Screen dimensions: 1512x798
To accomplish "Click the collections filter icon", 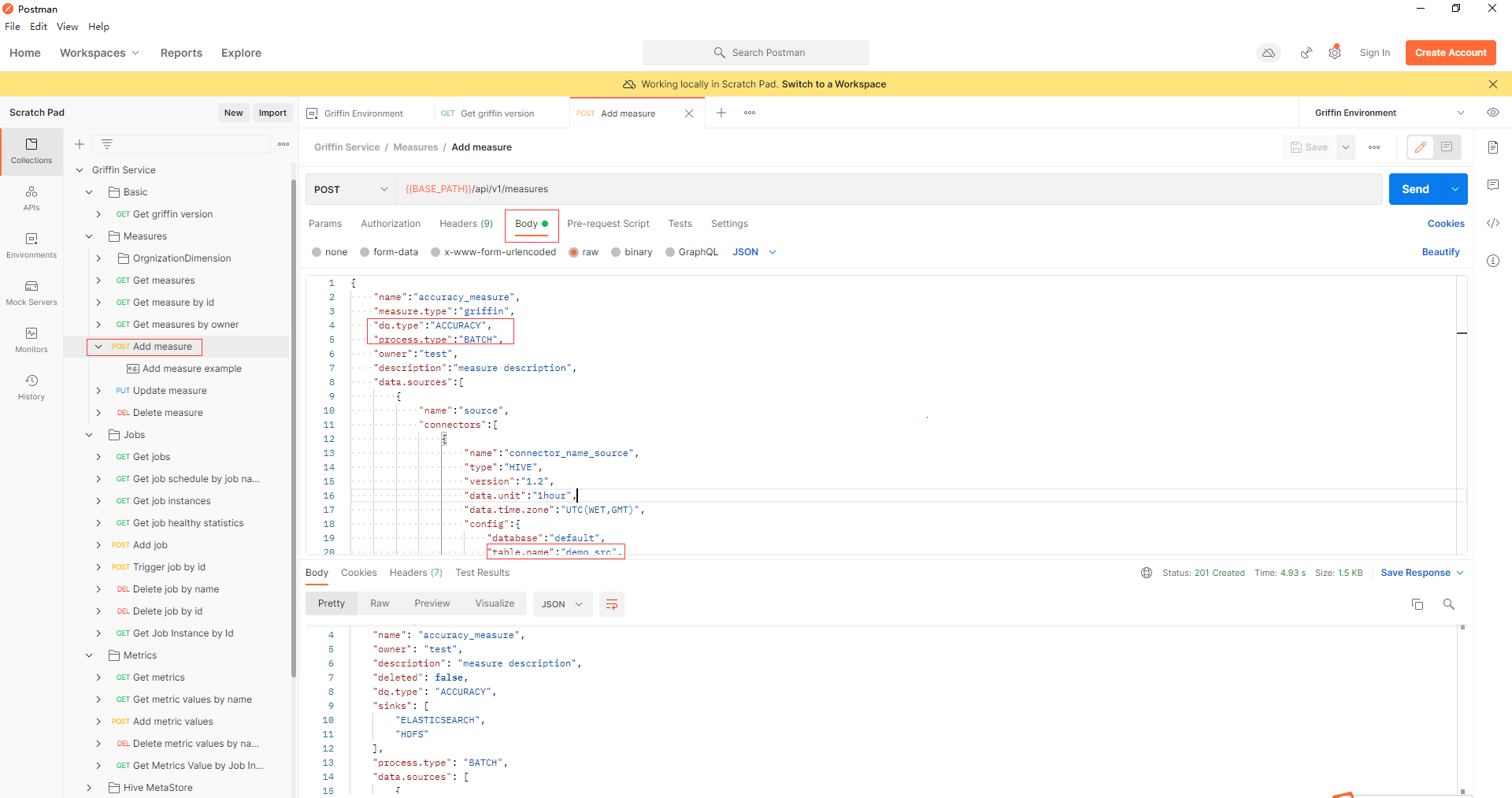I will point(107,144).
